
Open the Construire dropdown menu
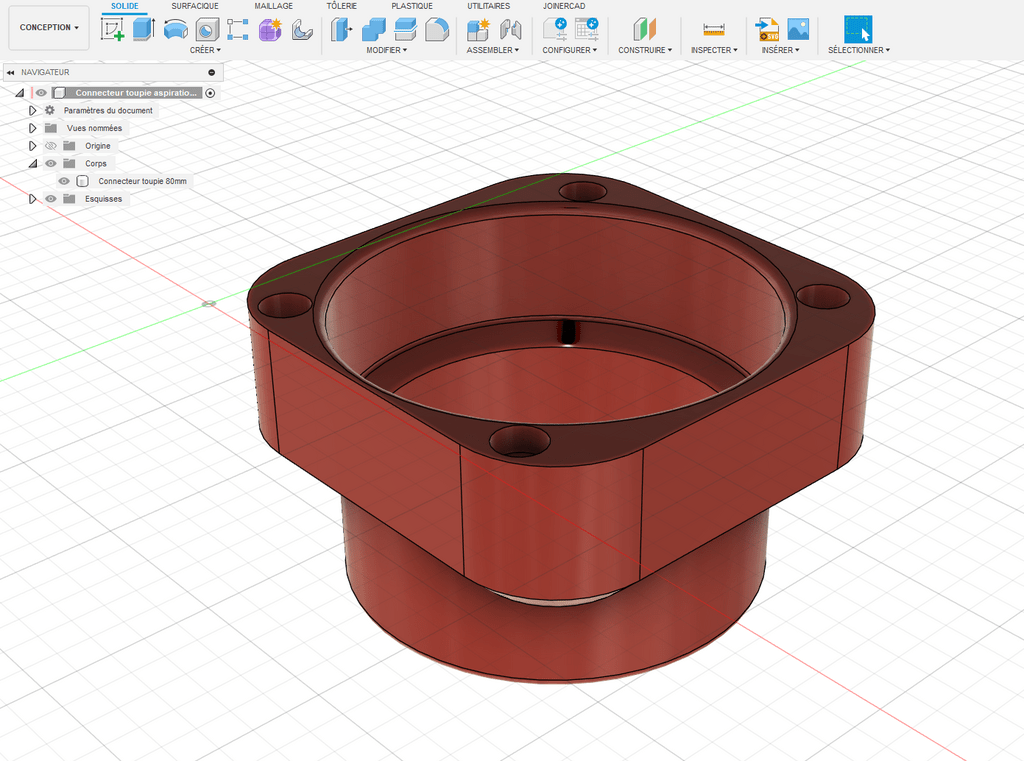645,50
